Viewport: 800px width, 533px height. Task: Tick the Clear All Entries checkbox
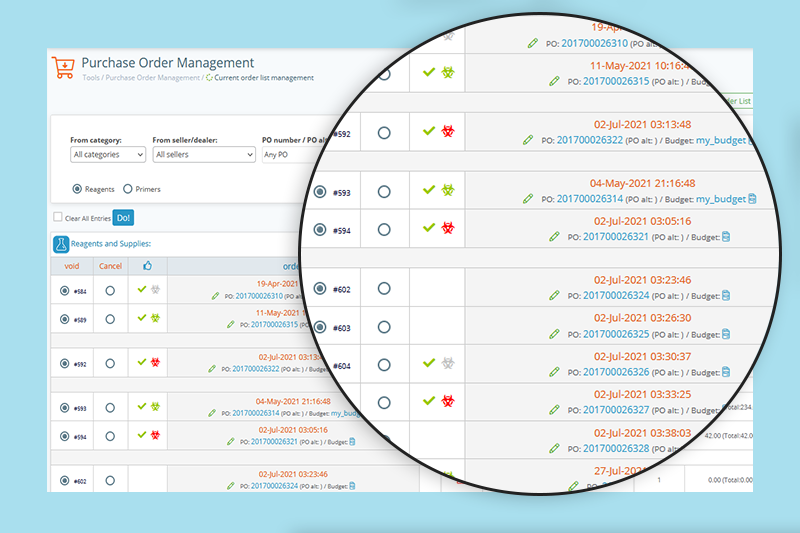pos(58,217)
